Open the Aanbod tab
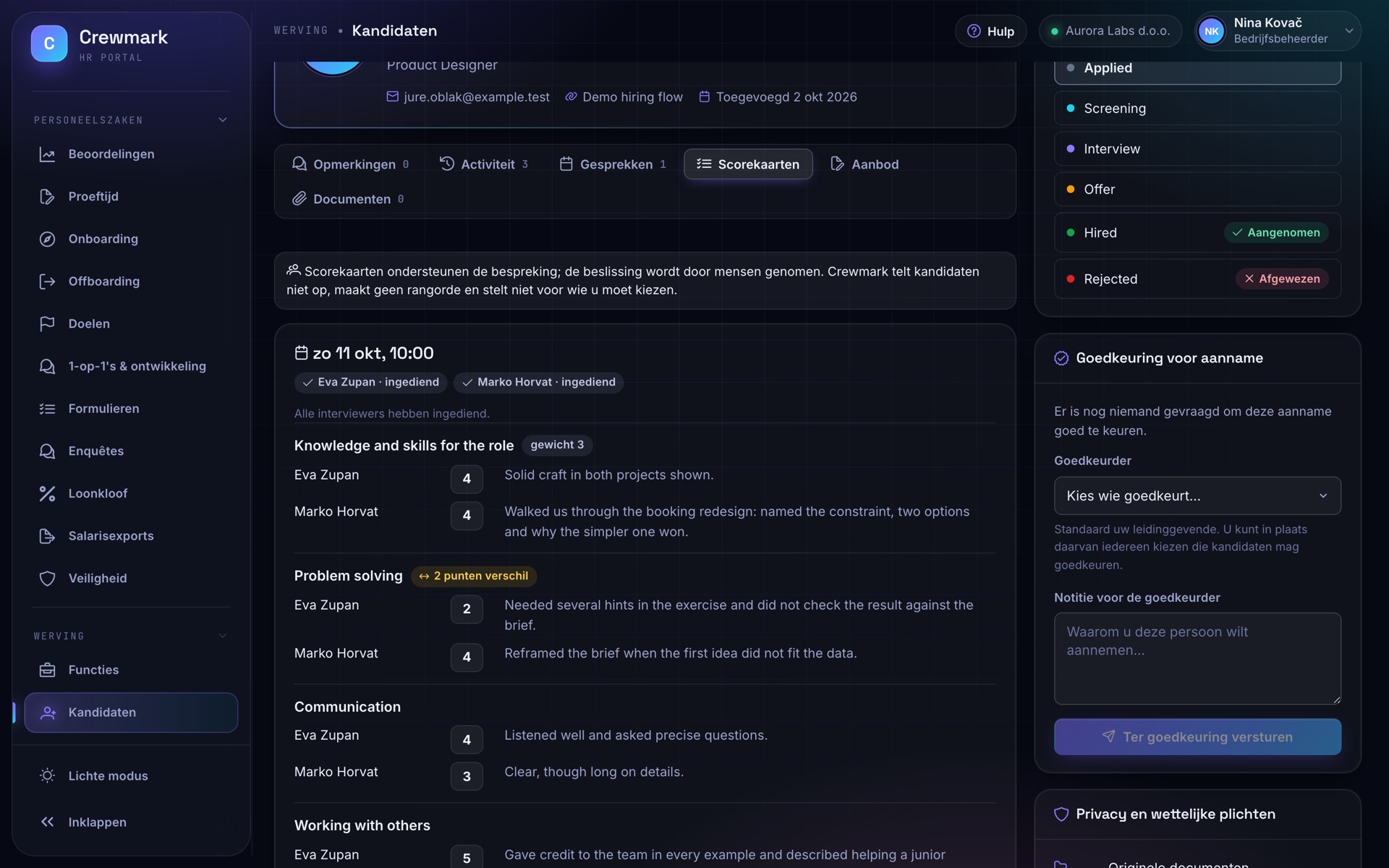The image size is (1389, 868). (865, 164)
